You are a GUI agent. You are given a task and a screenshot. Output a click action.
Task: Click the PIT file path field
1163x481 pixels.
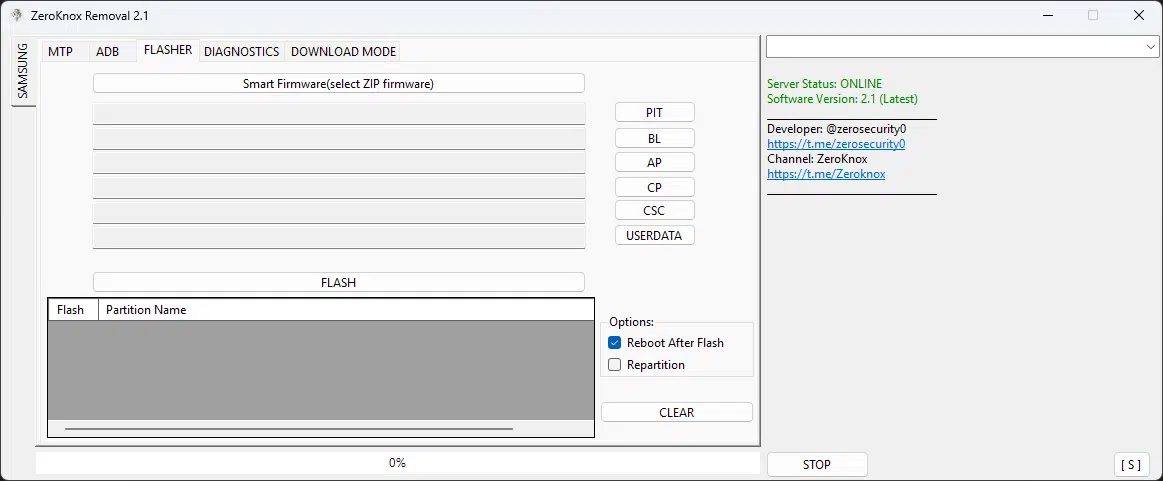339,113
